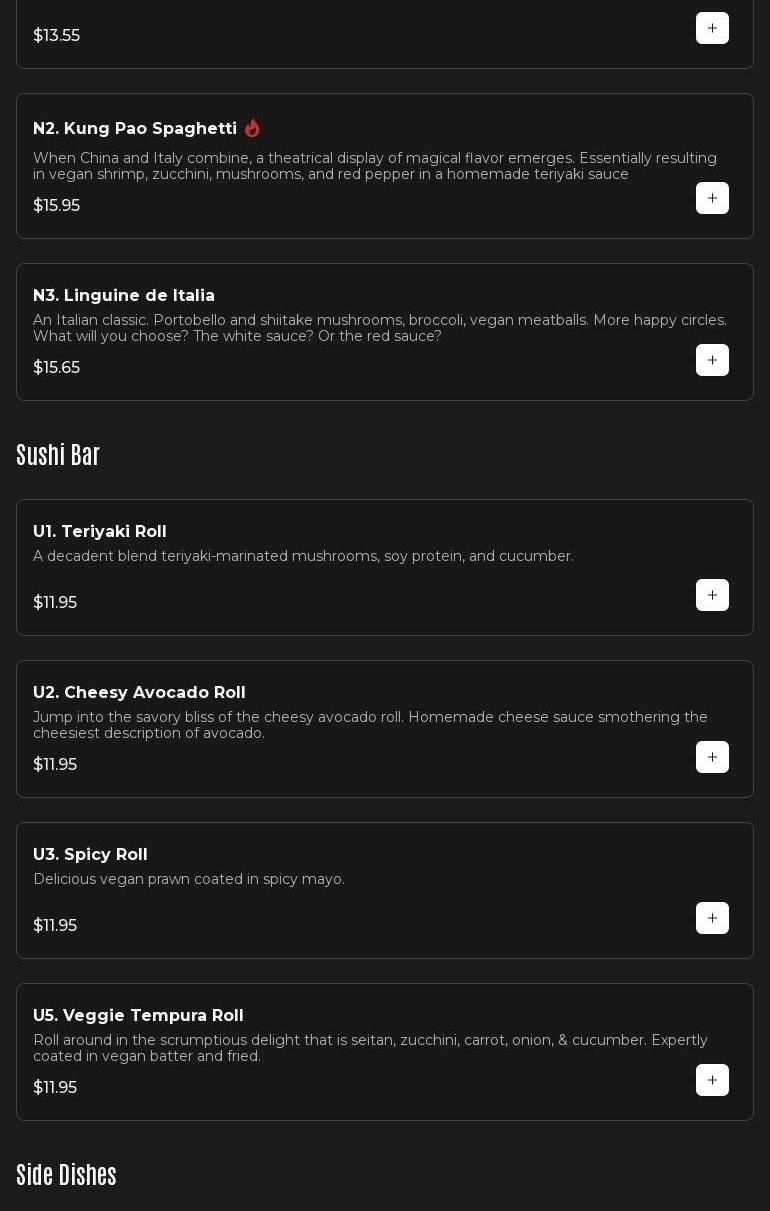The height and width of the screenshot is (1211, 770).
Task: Add U3. Spicy Roll to cart
Action: tap(712, 918)
